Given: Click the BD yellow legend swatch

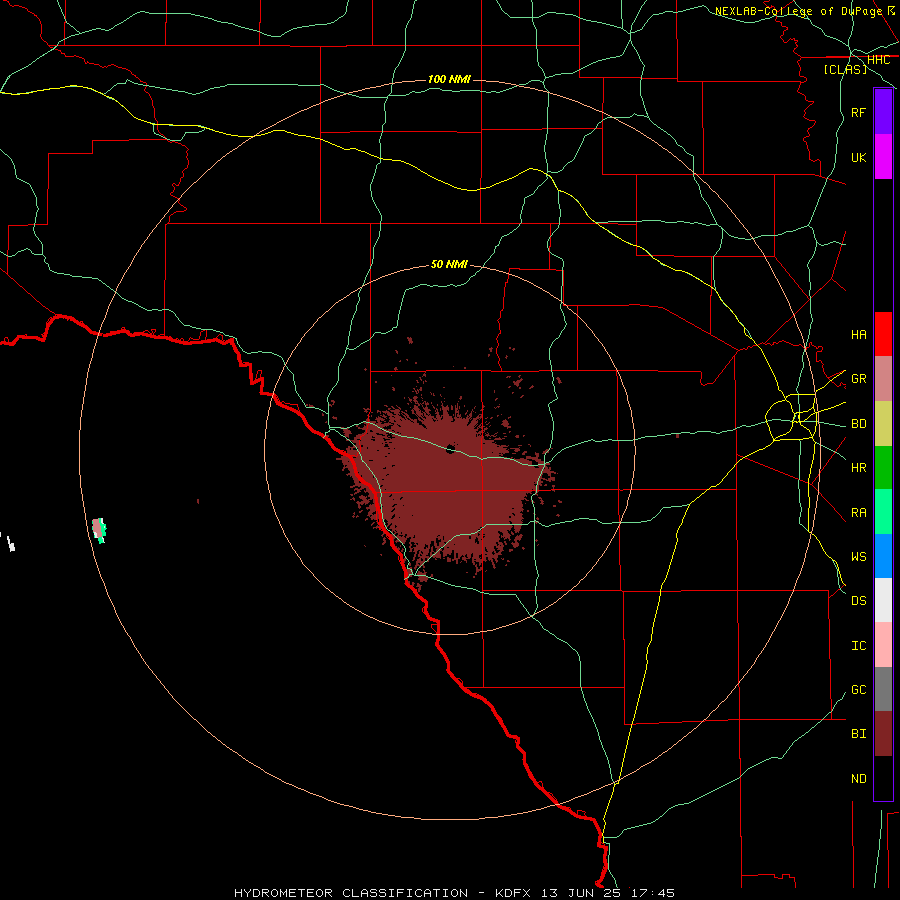Looking at the screenshot, I should [x=883, y=424].
